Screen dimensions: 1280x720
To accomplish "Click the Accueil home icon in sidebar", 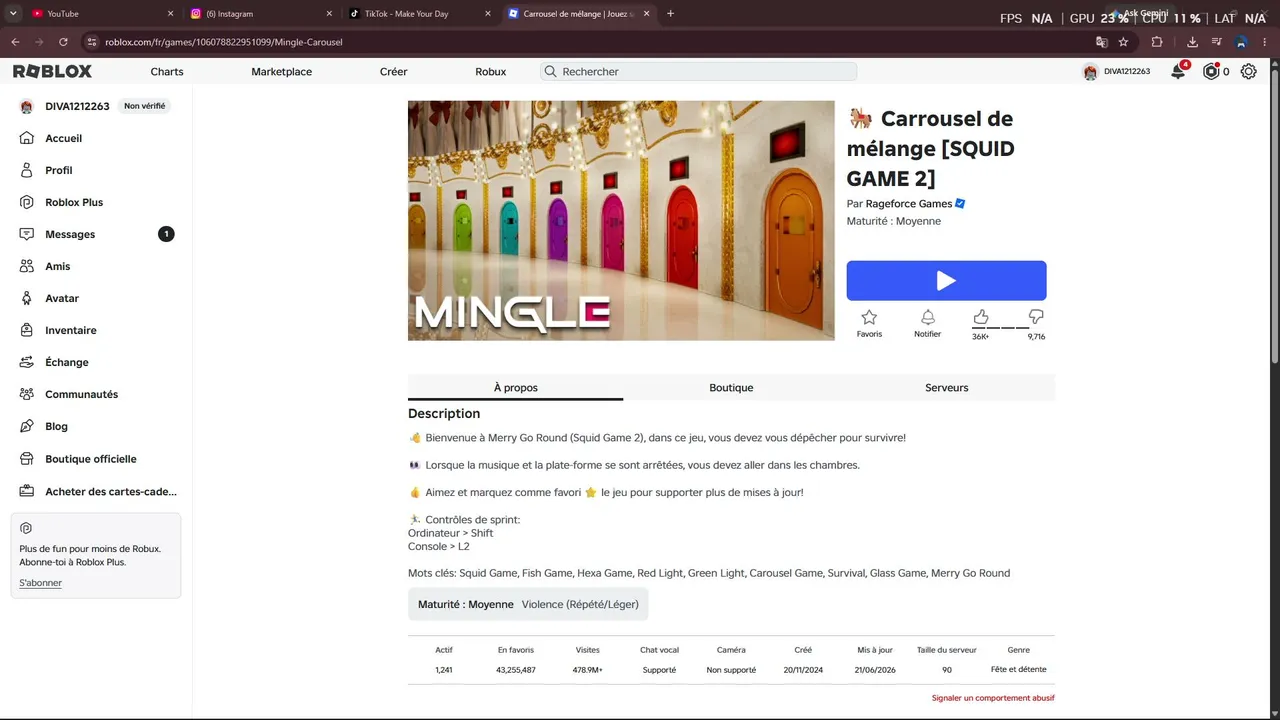I will click(x=27, y=138).
